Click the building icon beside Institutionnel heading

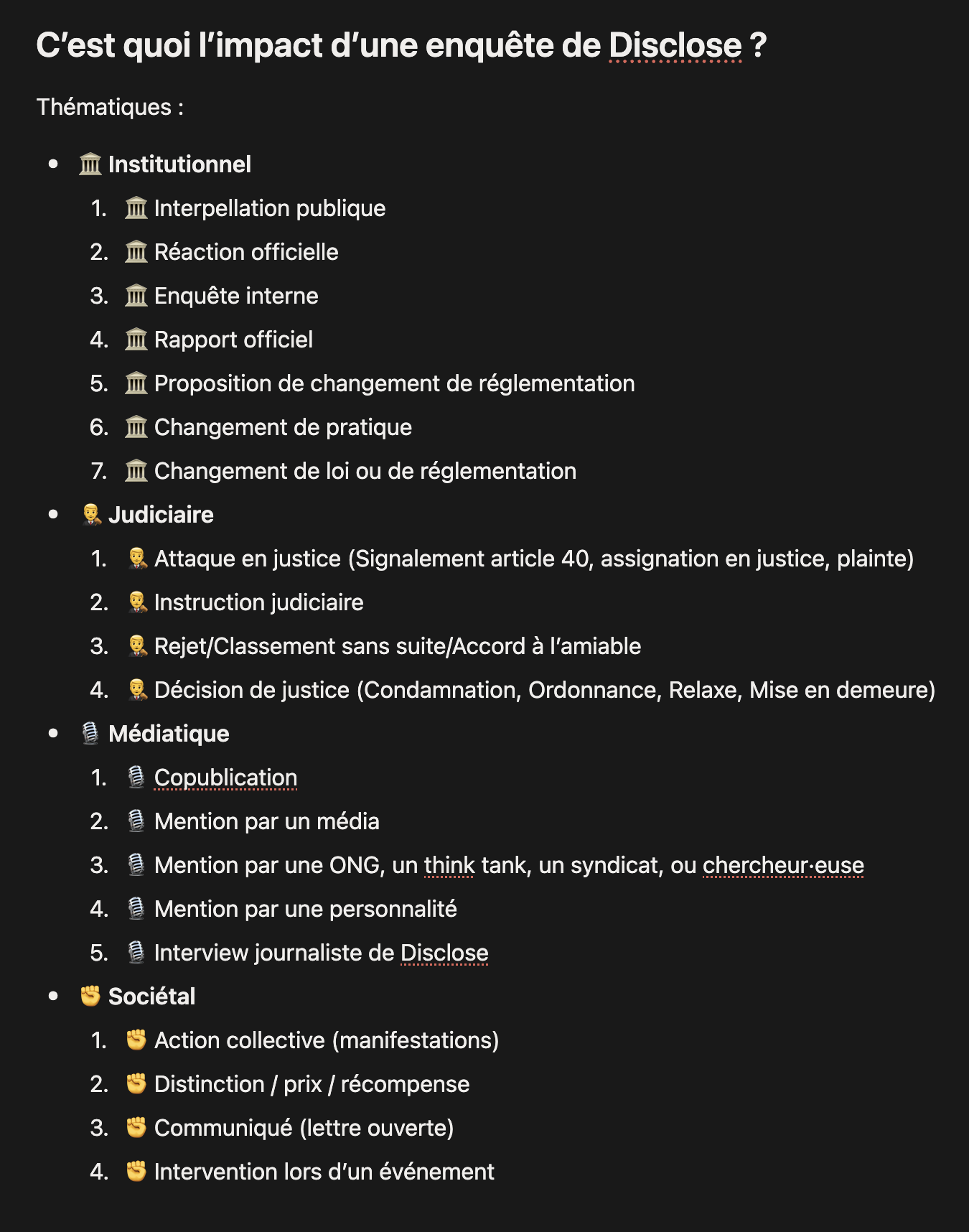[x=90, y=164]
